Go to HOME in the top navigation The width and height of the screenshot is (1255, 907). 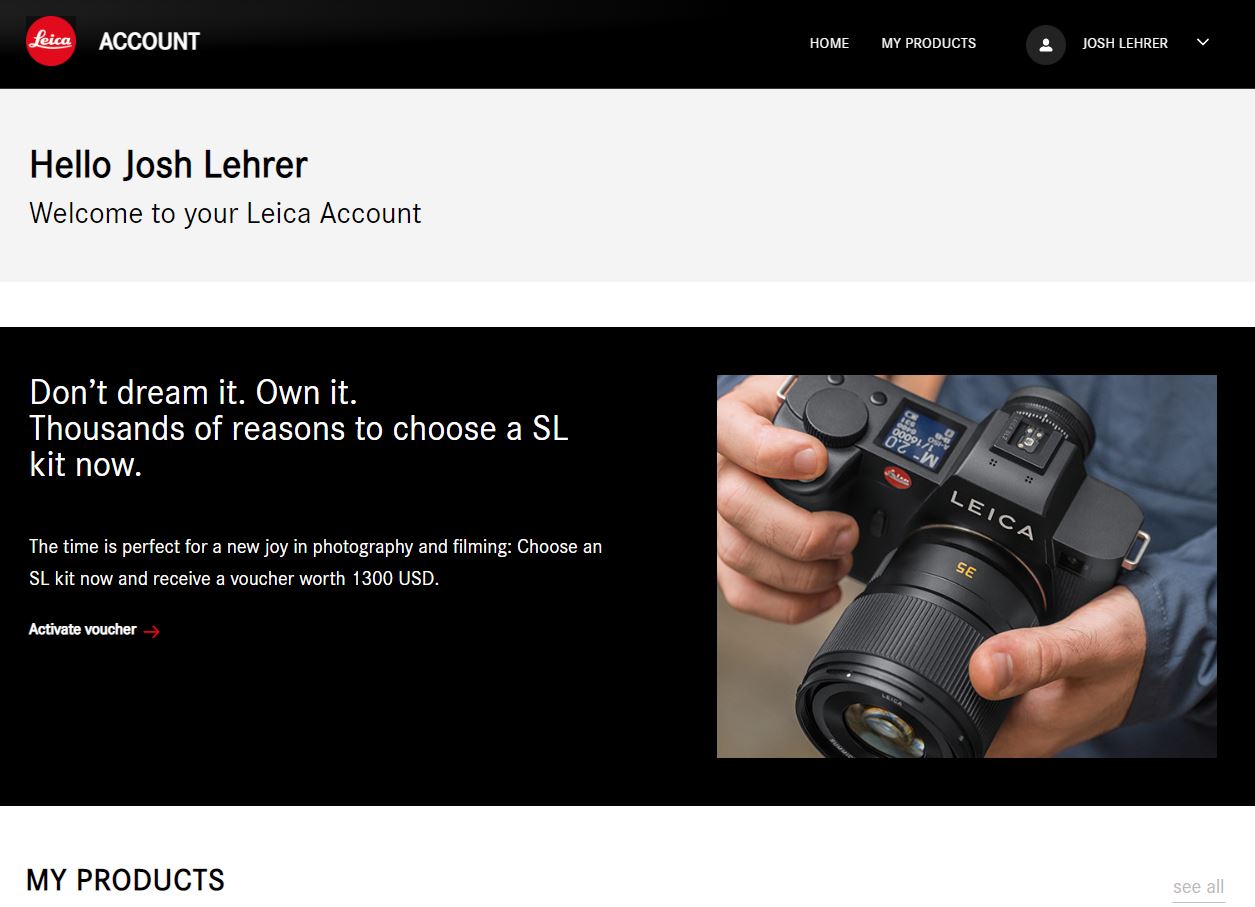point(829,43)
